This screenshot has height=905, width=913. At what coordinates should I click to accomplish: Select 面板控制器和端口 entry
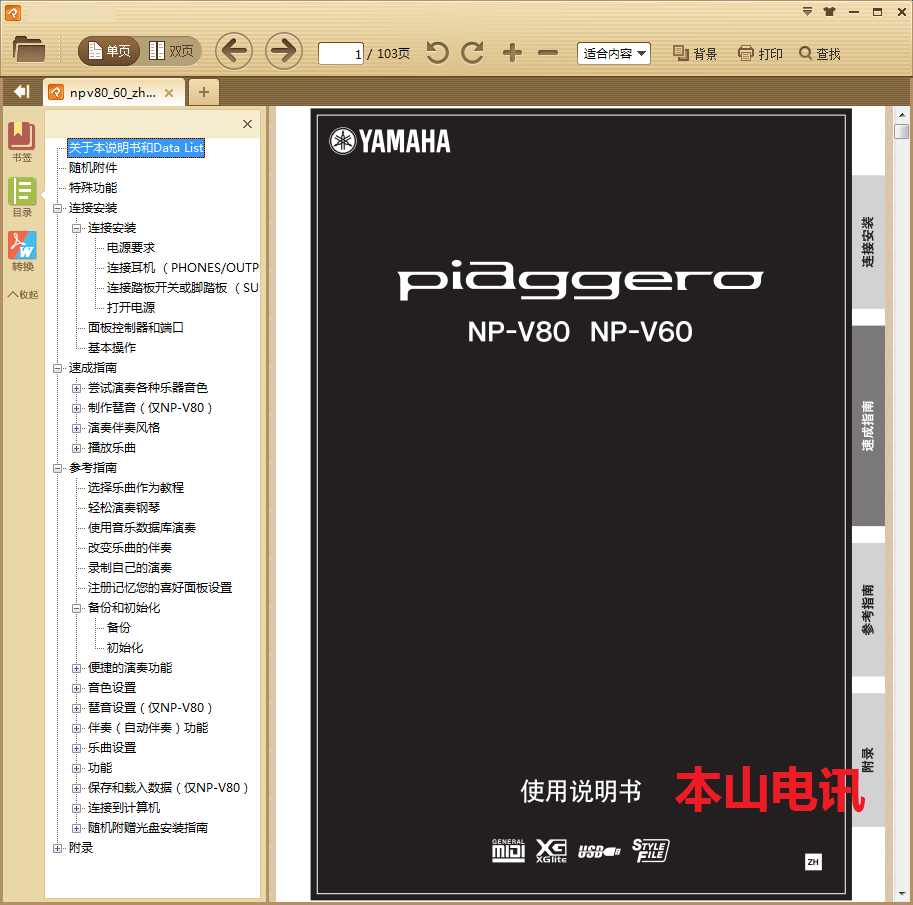(136, 328)
